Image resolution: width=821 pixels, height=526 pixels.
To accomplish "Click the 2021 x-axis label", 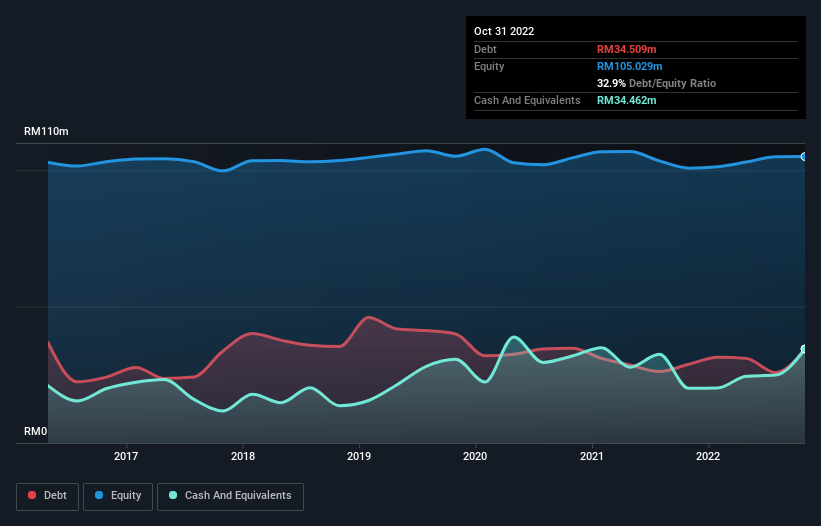I will [x=592, y=456].
